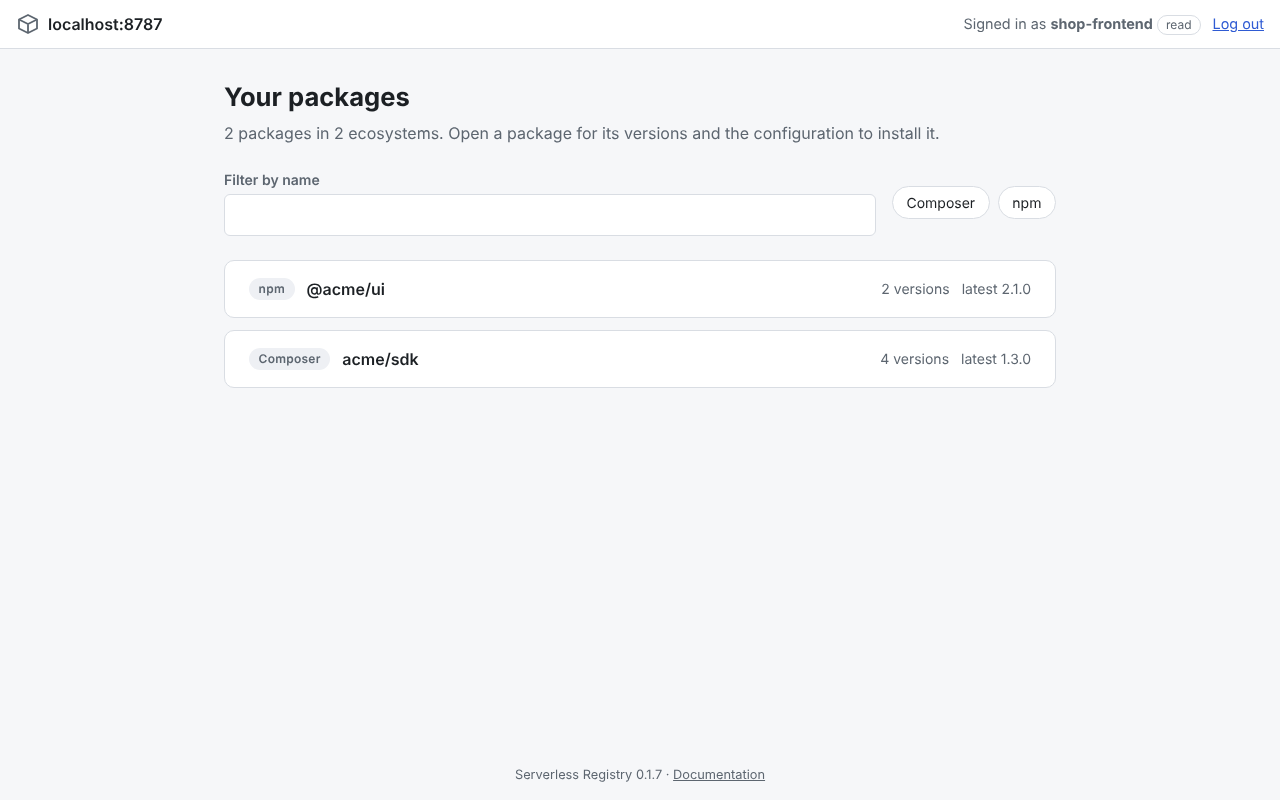Click the Filter by name label
The width and height of the screenshot is (1280, 800).
272,180
